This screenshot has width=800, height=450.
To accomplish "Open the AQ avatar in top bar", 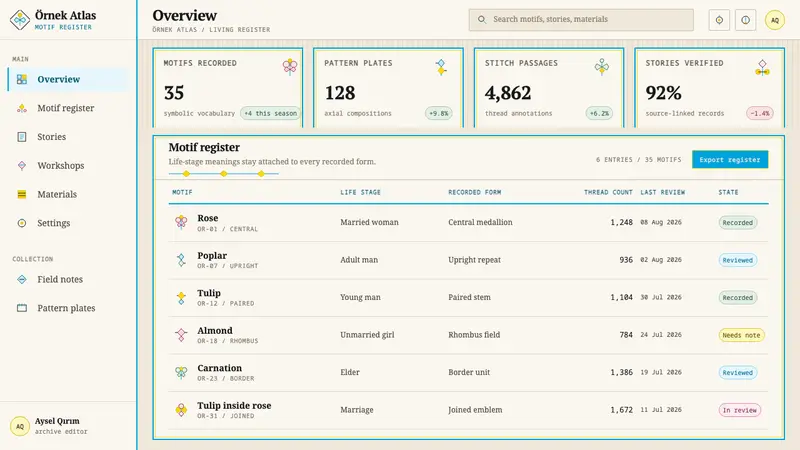I will pyautogui.click(x=774, y=20).
